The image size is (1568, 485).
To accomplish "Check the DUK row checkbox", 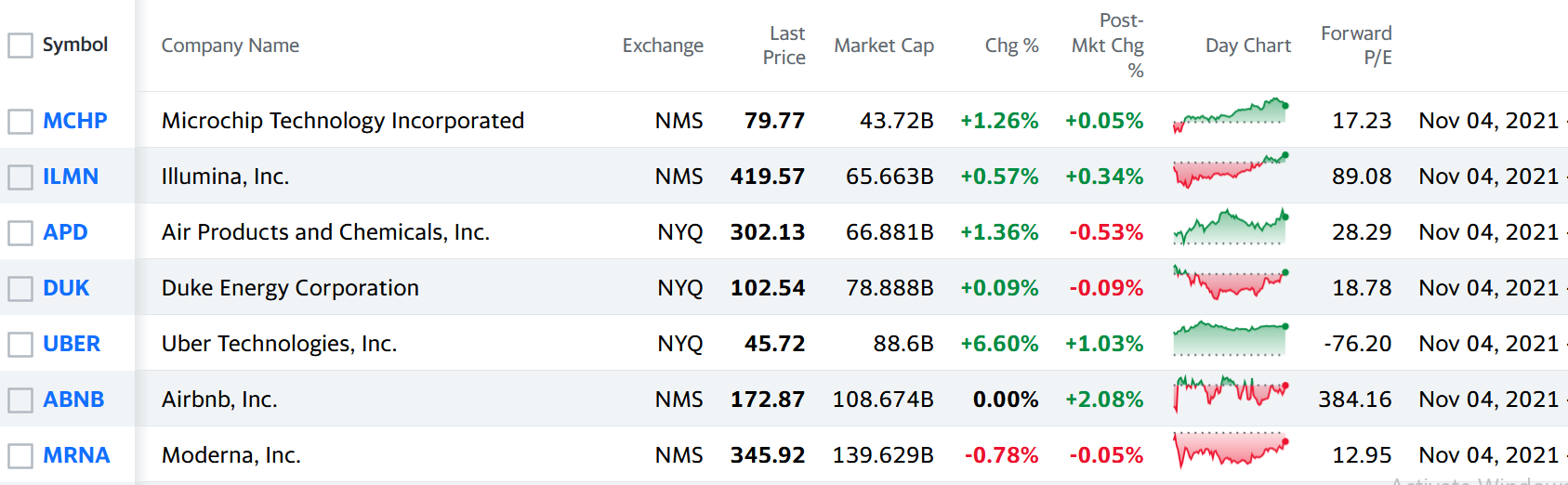I will (x=20, y=288).
